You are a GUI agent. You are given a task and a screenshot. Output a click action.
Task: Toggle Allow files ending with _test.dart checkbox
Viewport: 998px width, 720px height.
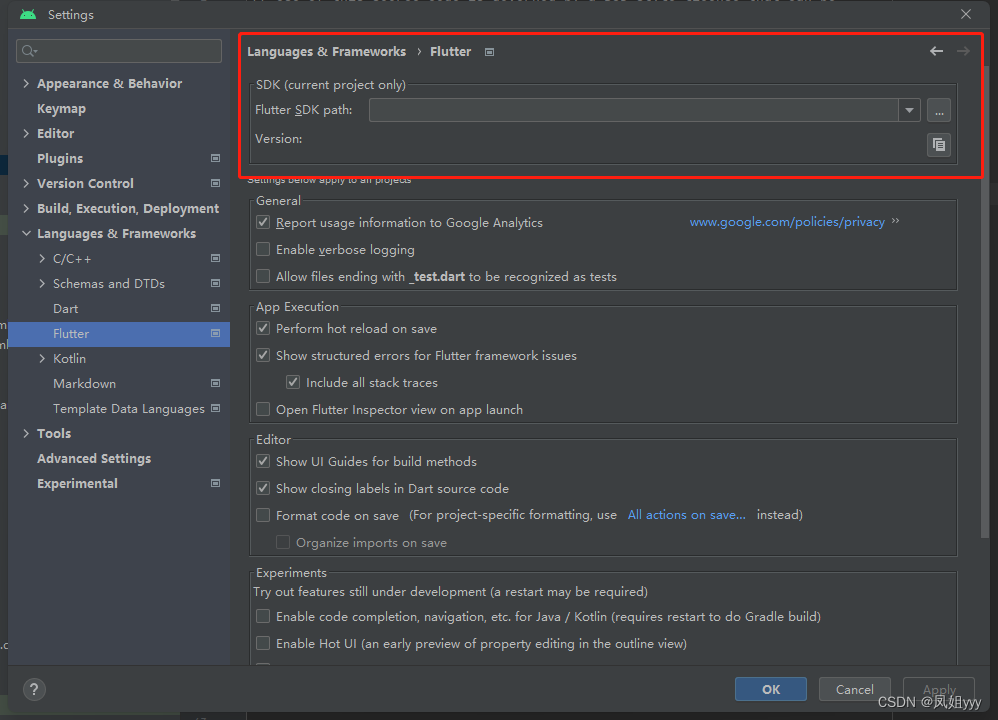coord(263,276)
